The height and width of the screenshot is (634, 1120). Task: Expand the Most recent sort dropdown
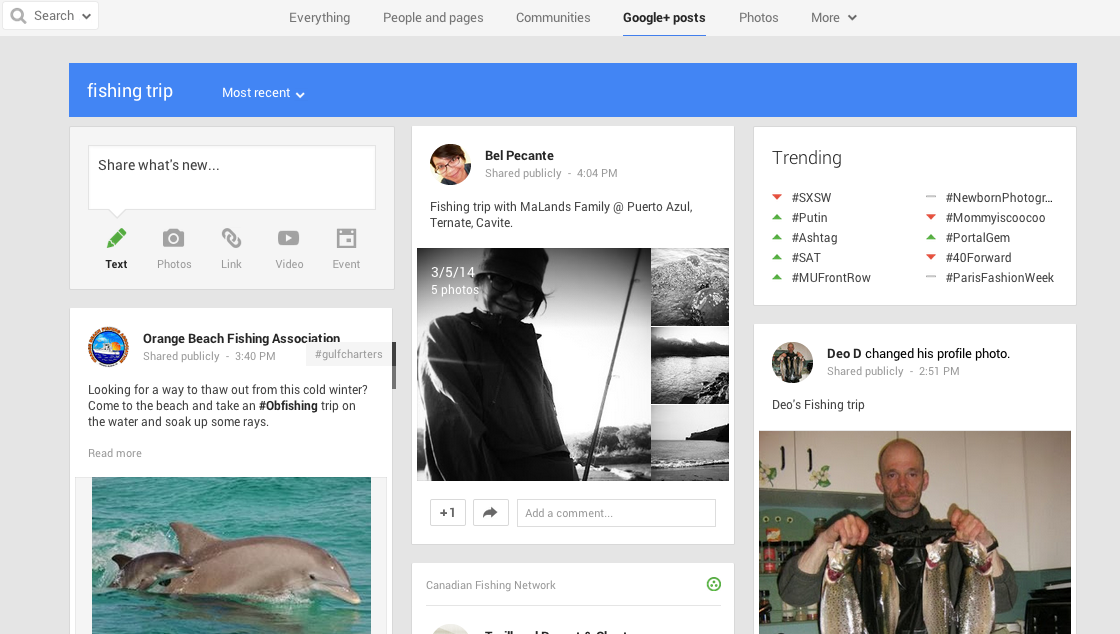coord(263,93)
